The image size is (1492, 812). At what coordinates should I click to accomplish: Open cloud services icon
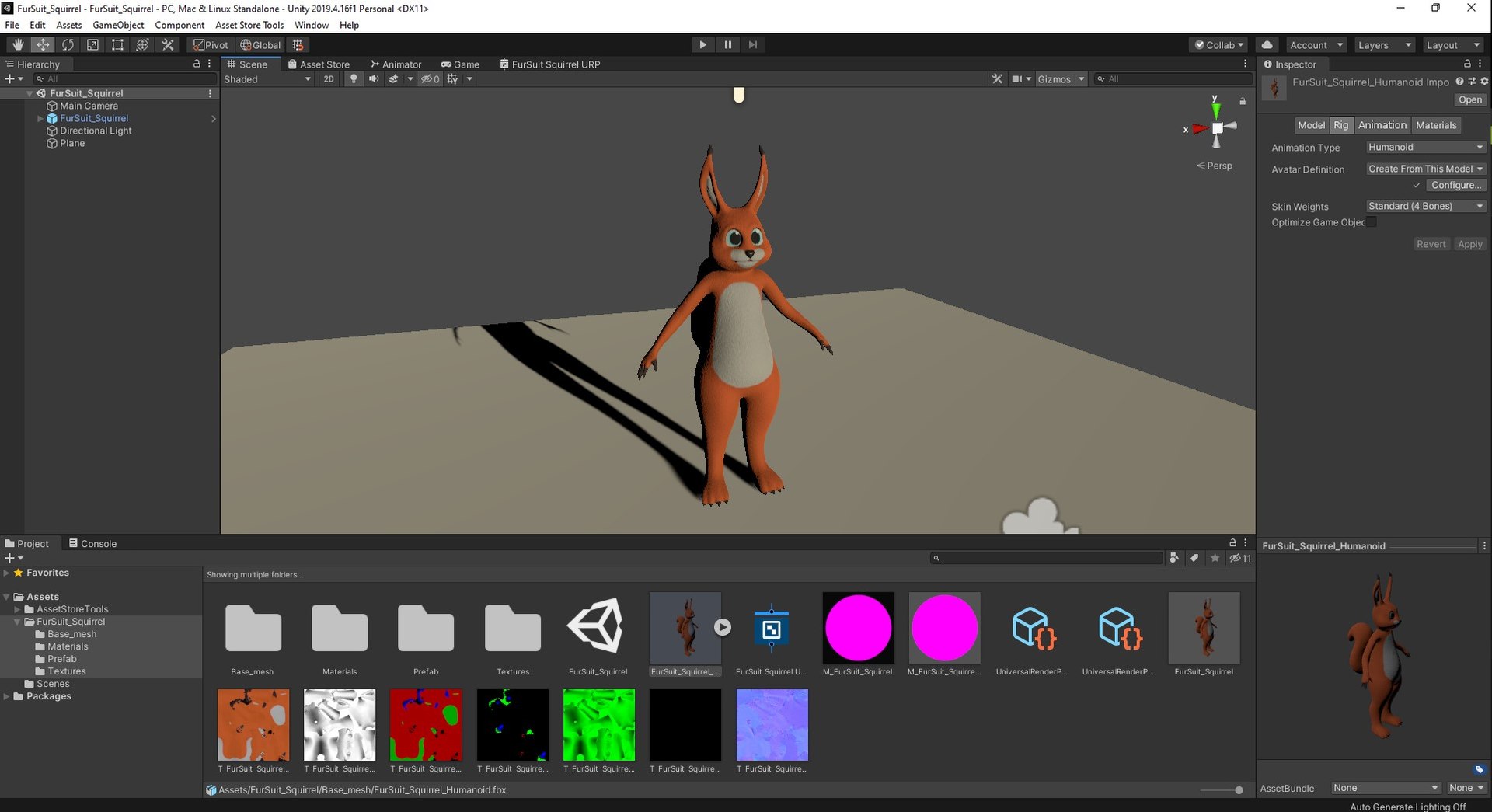[x=1267, y=45]
